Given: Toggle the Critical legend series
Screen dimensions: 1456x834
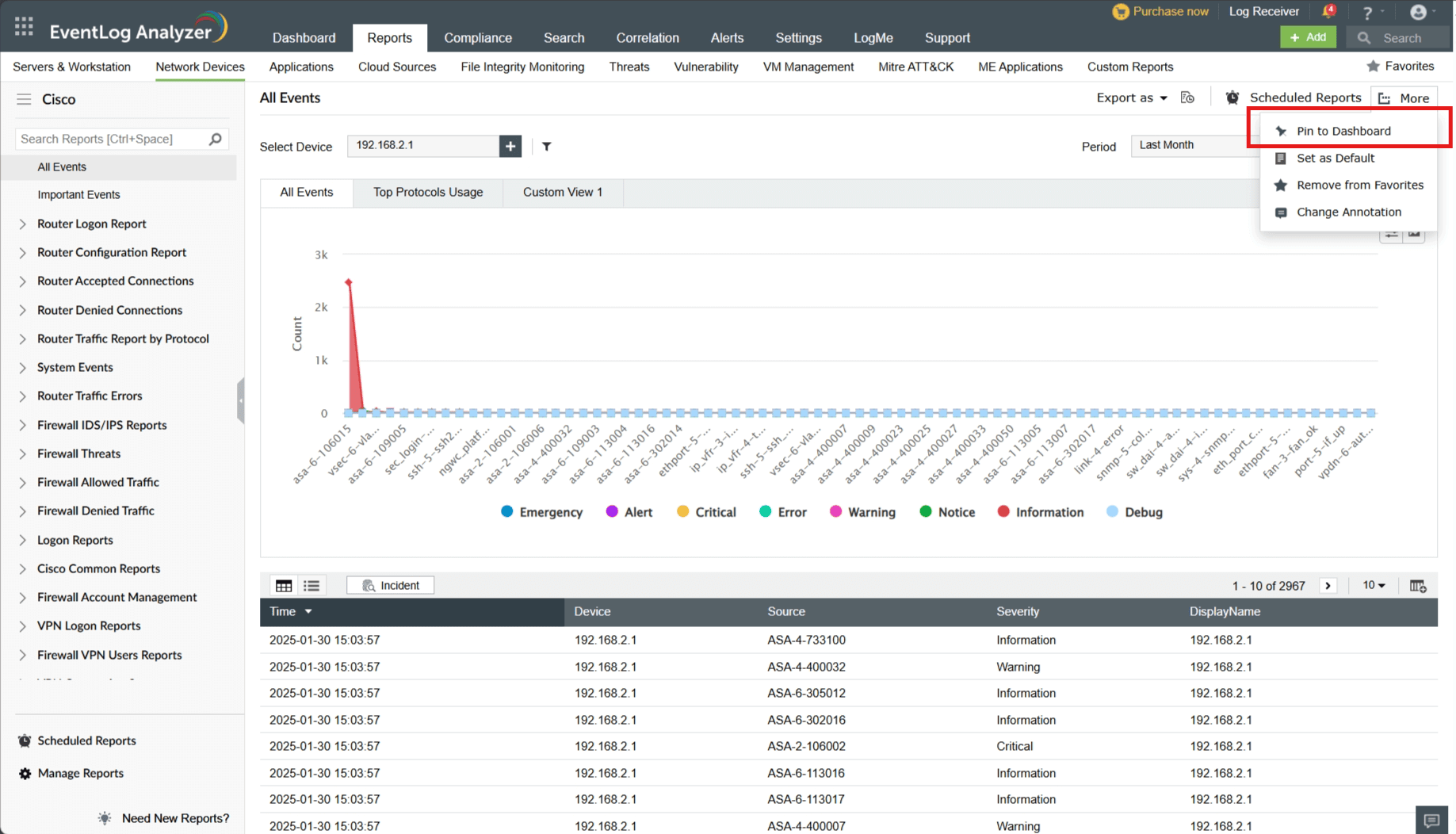Looking at the screenshot, I should point(706,512).
